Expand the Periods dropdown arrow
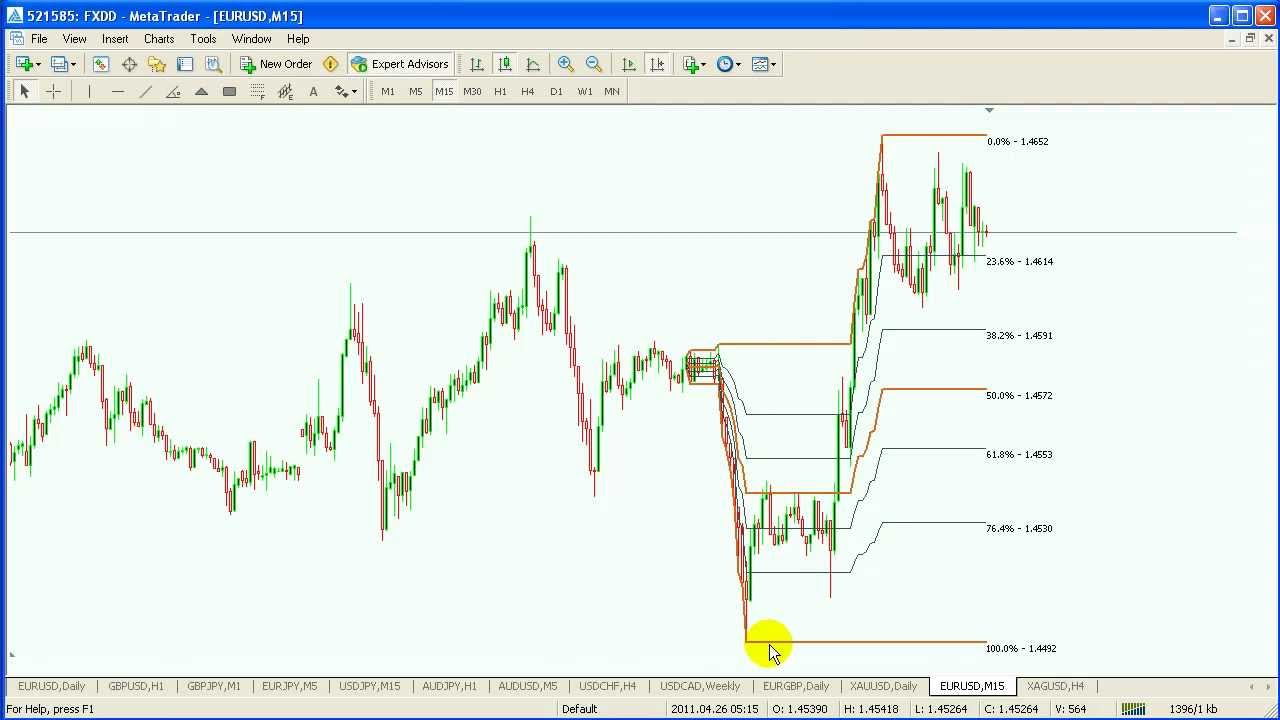Viewport: 1280px width, 720px height. [x=738, y=64]
